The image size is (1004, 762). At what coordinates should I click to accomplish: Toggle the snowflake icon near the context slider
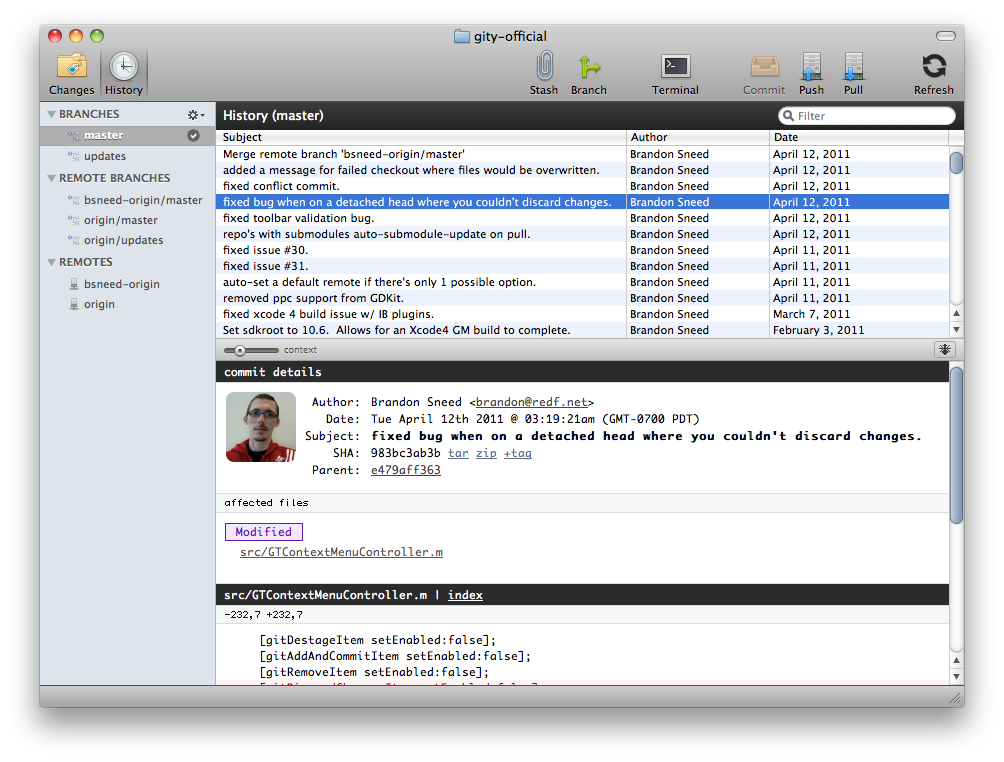pyautogui.click(x=944, y=349)
